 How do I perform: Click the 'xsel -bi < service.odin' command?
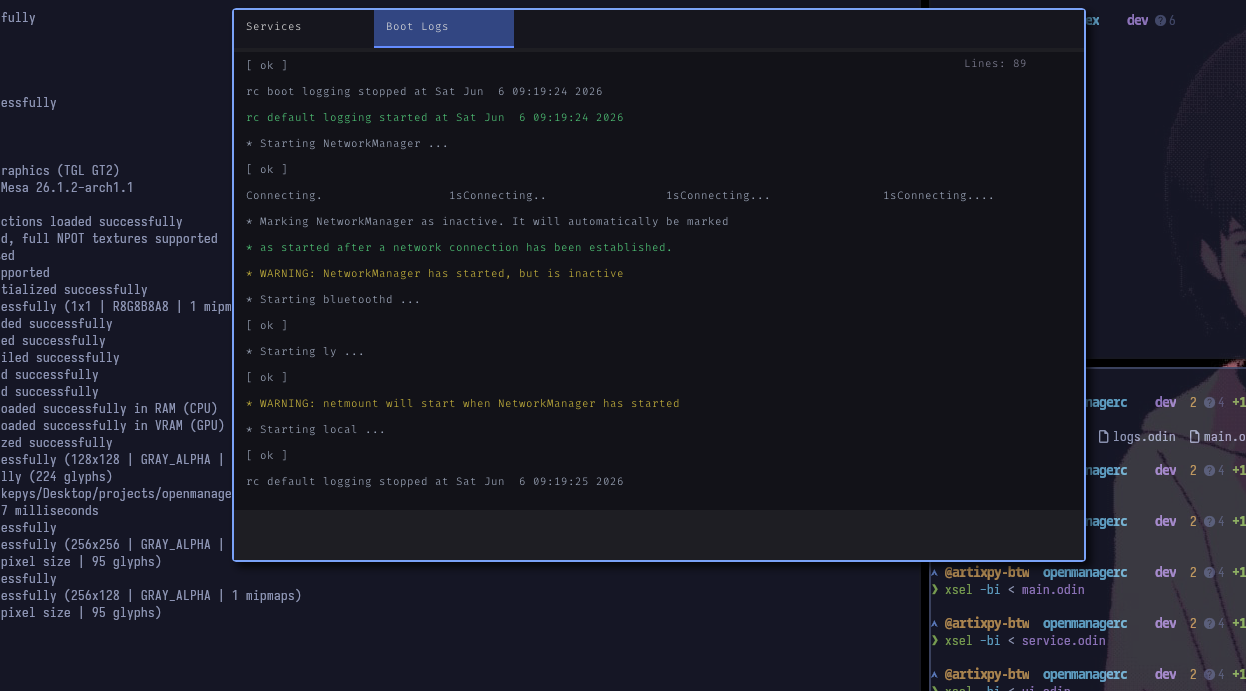tap(1025, 641)
